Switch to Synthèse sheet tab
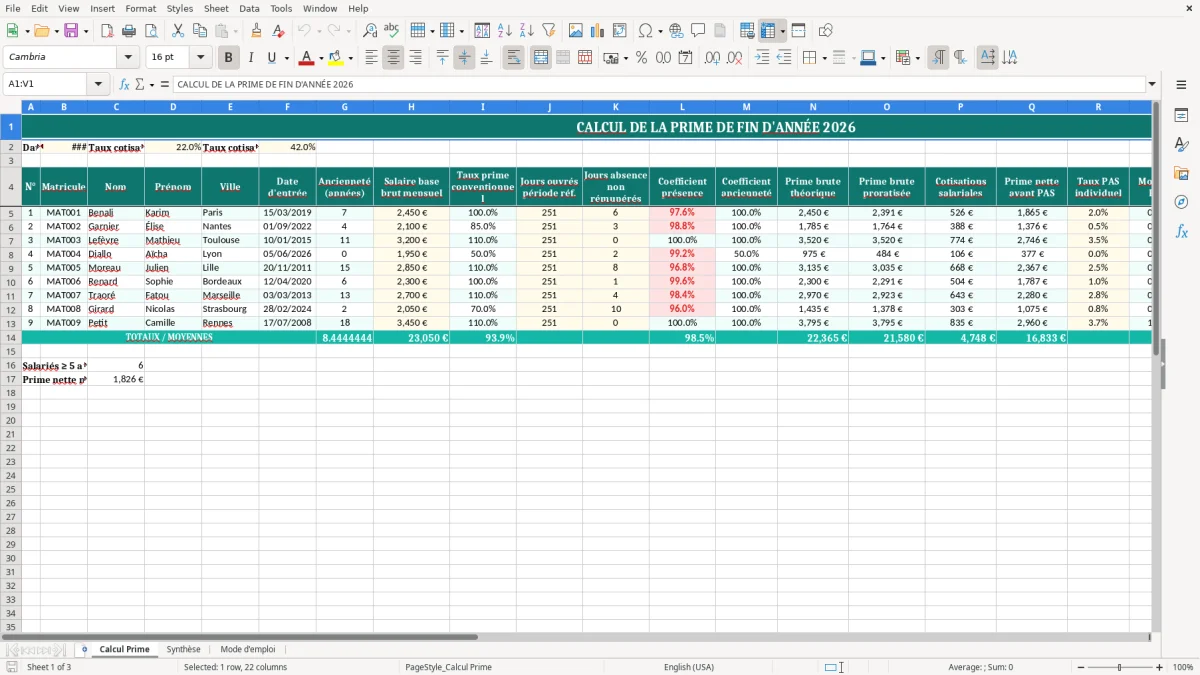 pos(183,649)
